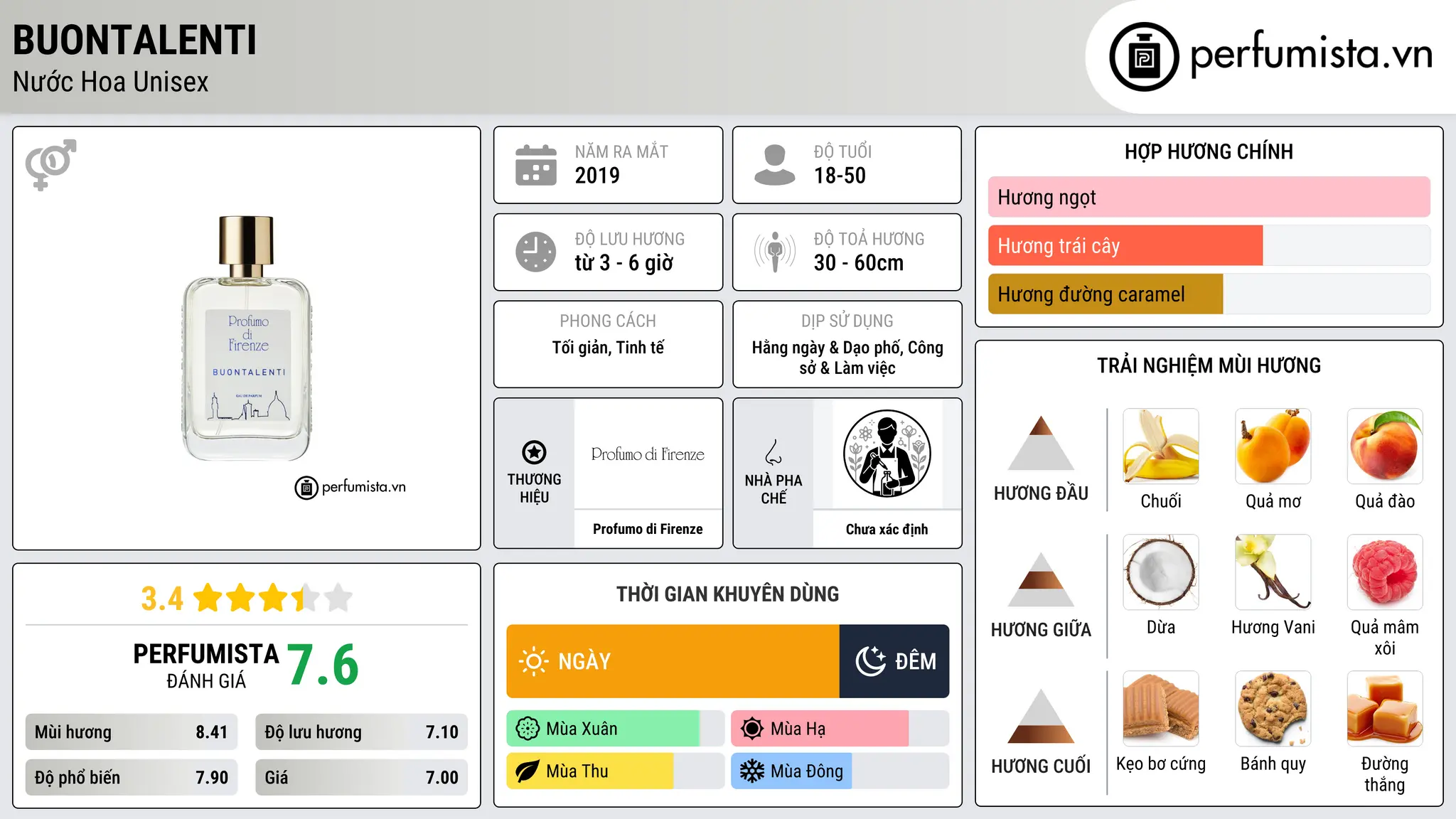Click the Mùa Thu season bar
This screenshot has height=819, width=1456.
coord(616,771)
